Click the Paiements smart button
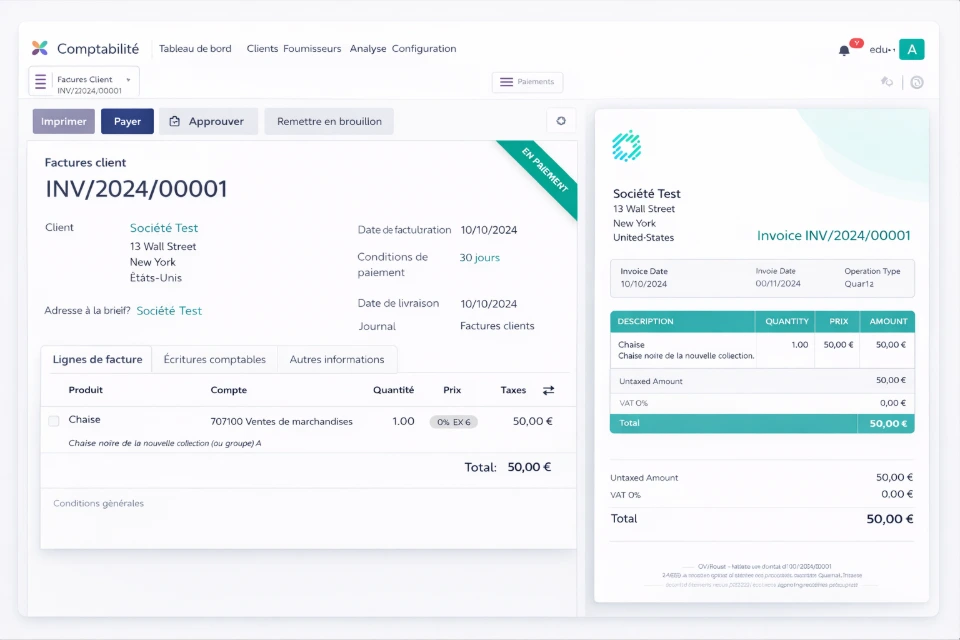Image resolution: width=960 pixels, height=640 pixels. point(527,82)
